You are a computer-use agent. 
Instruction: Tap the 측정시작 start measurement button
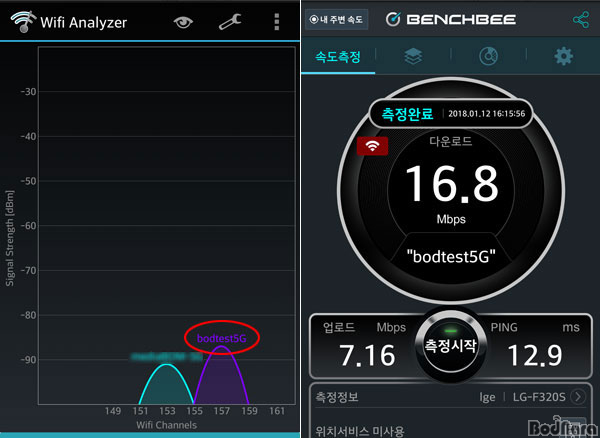coord(451,346)
